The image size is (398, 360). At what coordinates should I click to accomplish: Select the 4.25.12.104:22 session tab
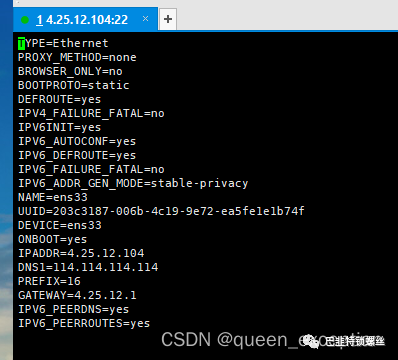point(85,19)
